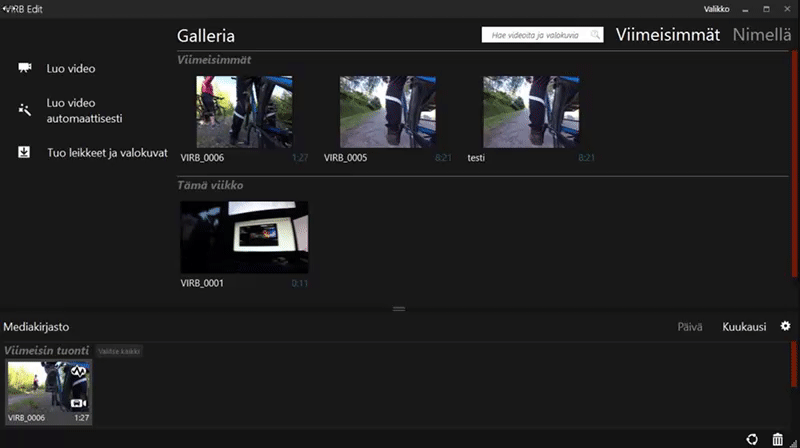This screenshot has width=800, height=448.
Task: Open the Valikko menu
Action: (716, 9)
